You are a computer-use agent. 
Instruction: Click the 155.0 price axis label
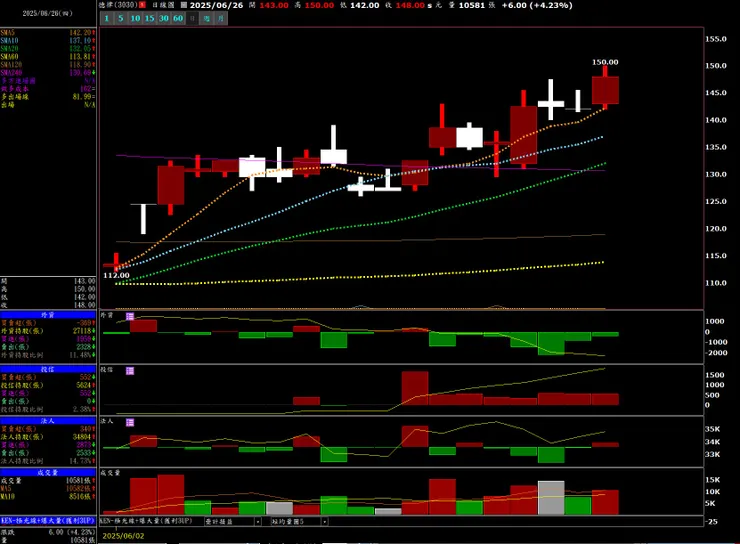click(x=716, y=39)
